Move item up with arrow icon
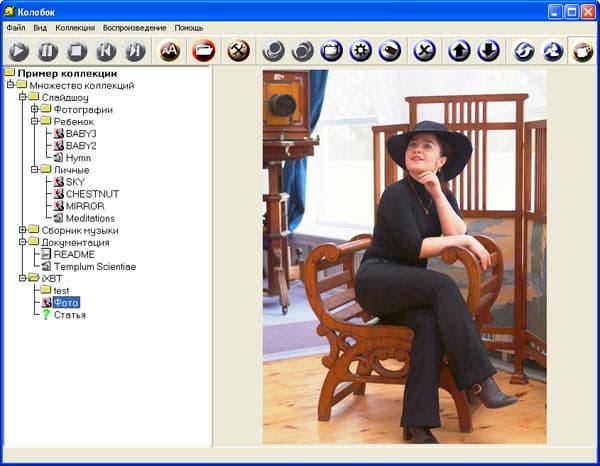The width and height of the screenshot is (600, 466). [x=459, y=51]
